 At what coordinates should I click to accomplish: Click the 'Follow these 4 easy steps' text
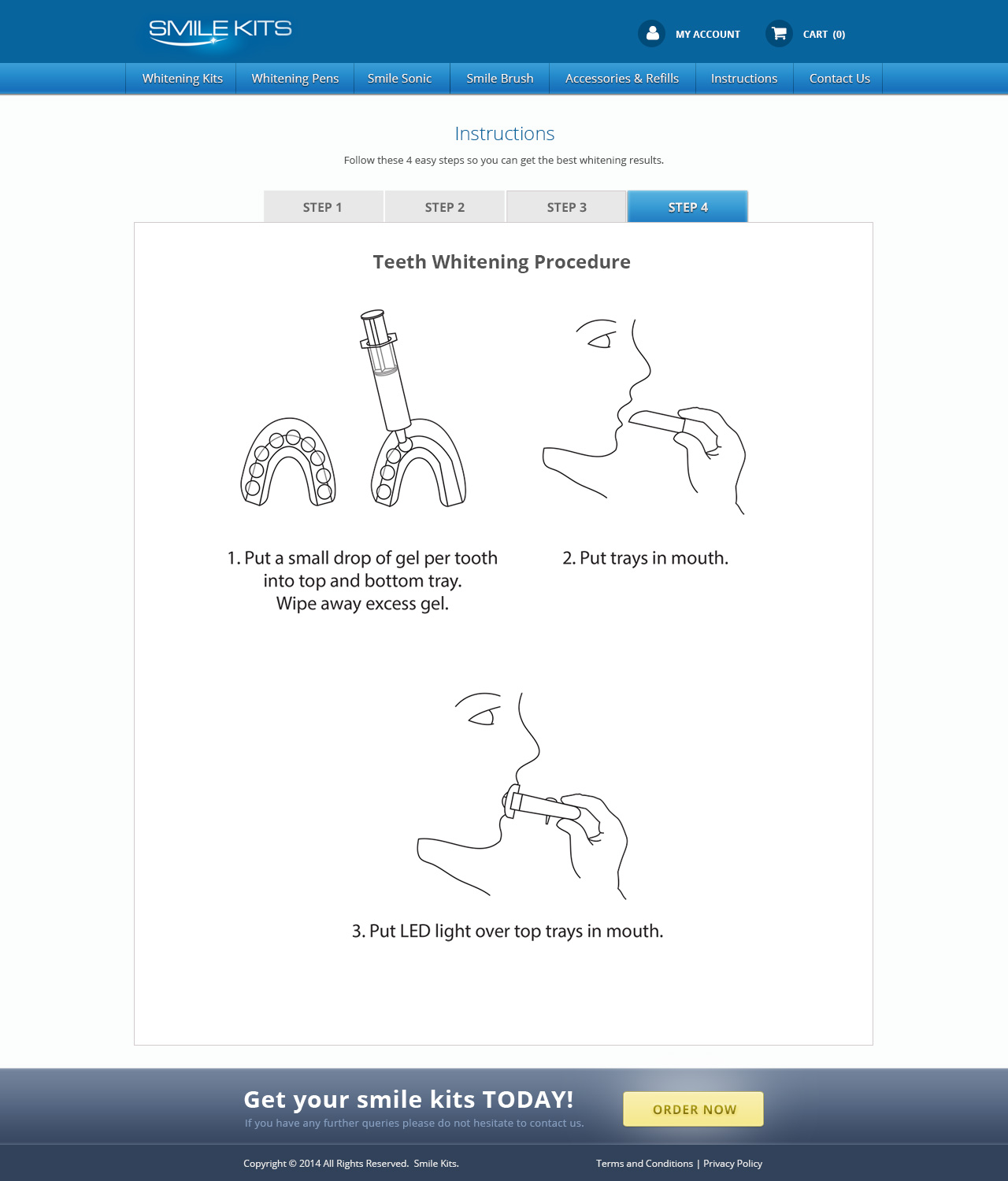pyautogui.click(x=504, y=160)
